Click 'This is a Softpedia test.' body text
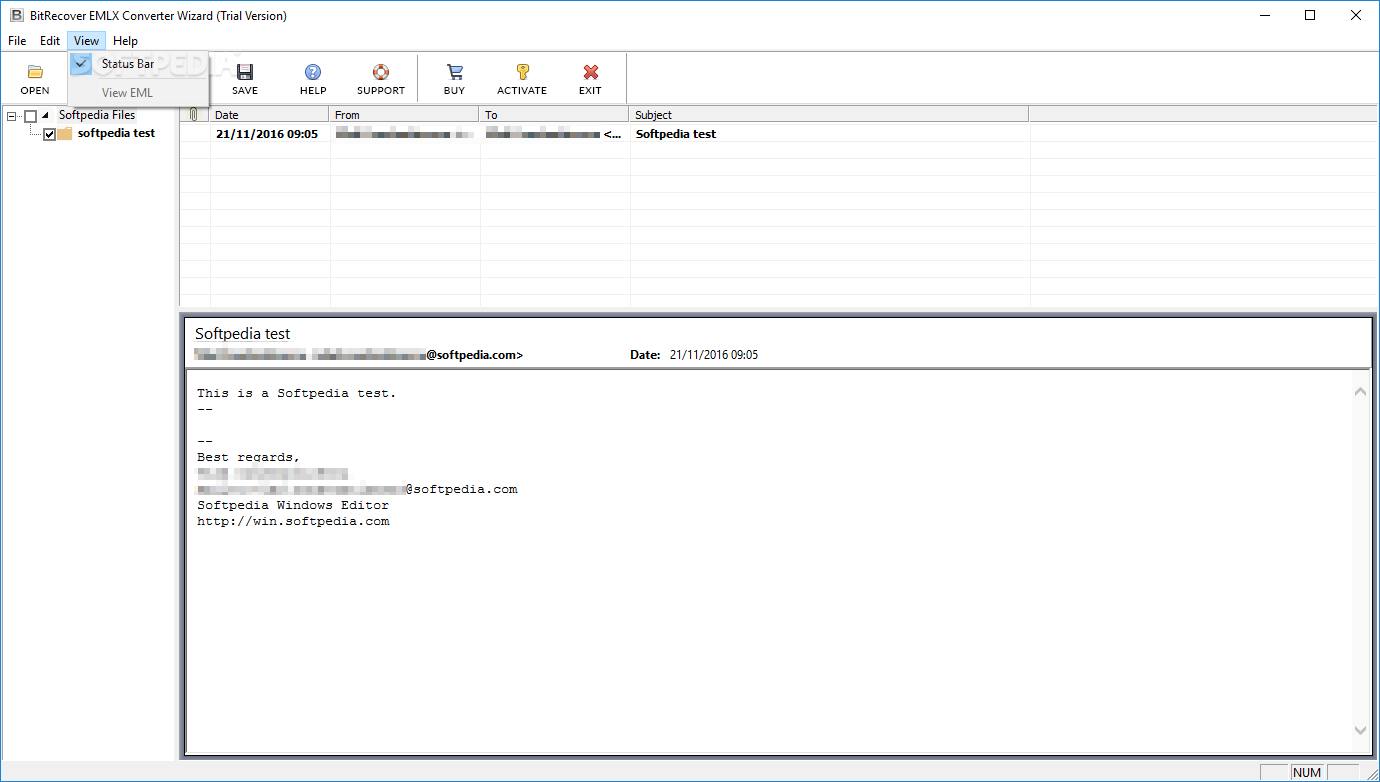 pos(297,393)
